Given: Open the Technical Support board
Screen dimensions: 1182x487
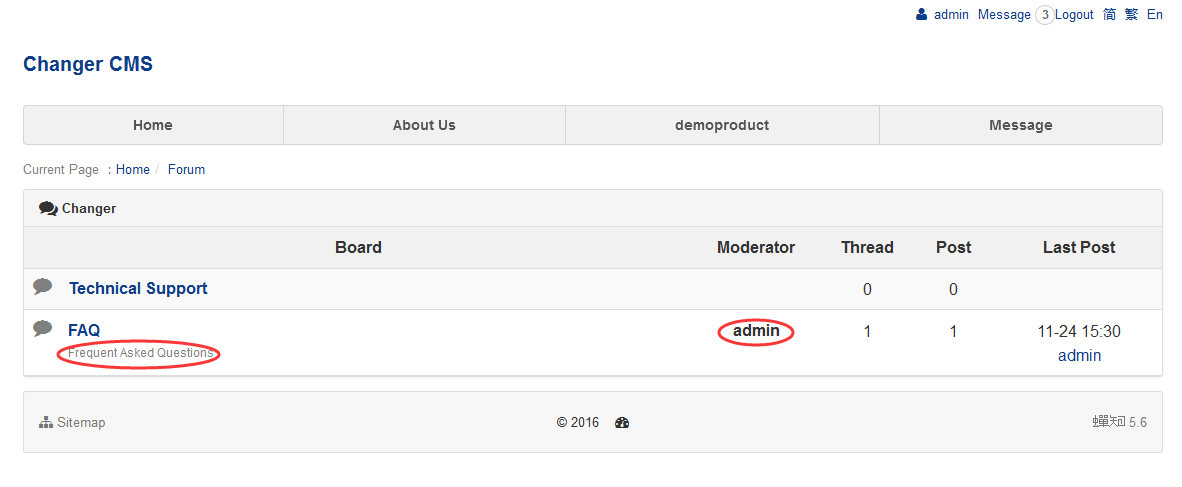Looking at the screenshot, I should [138, 288].
